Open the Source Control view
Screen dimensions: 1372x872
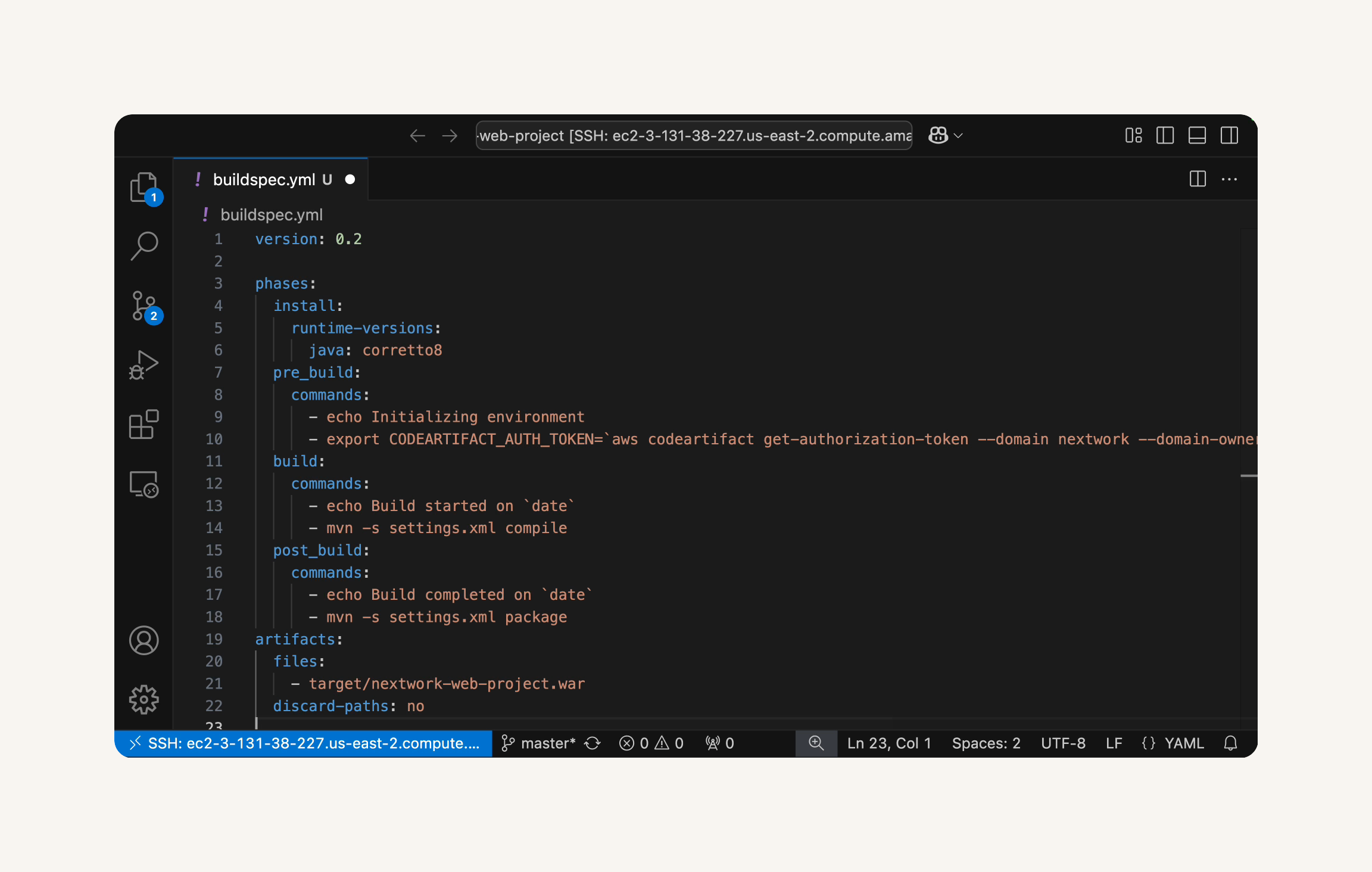point(144,306)
